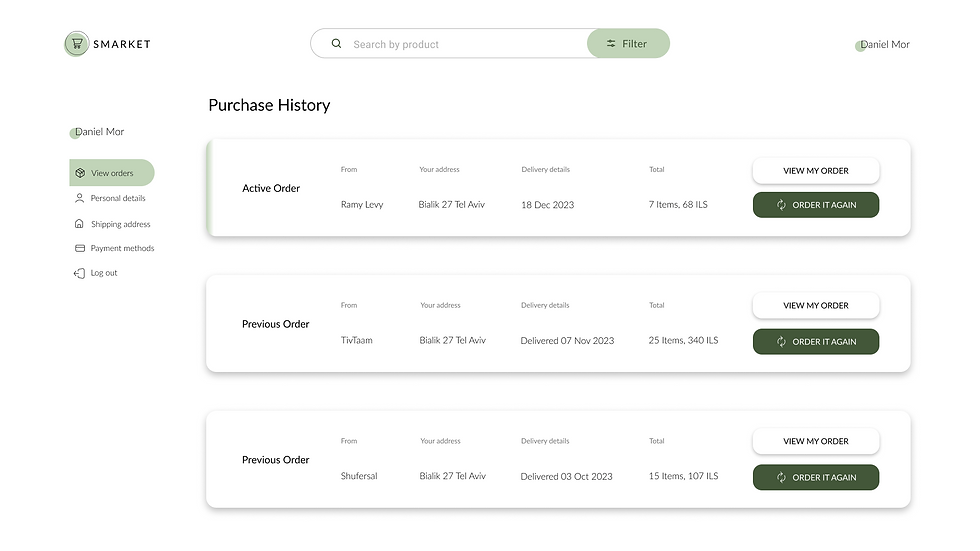The image size is (980, 551).
Task: Click Delivered 03 Oct 2023 text
Action: click(x=566, y=477)
